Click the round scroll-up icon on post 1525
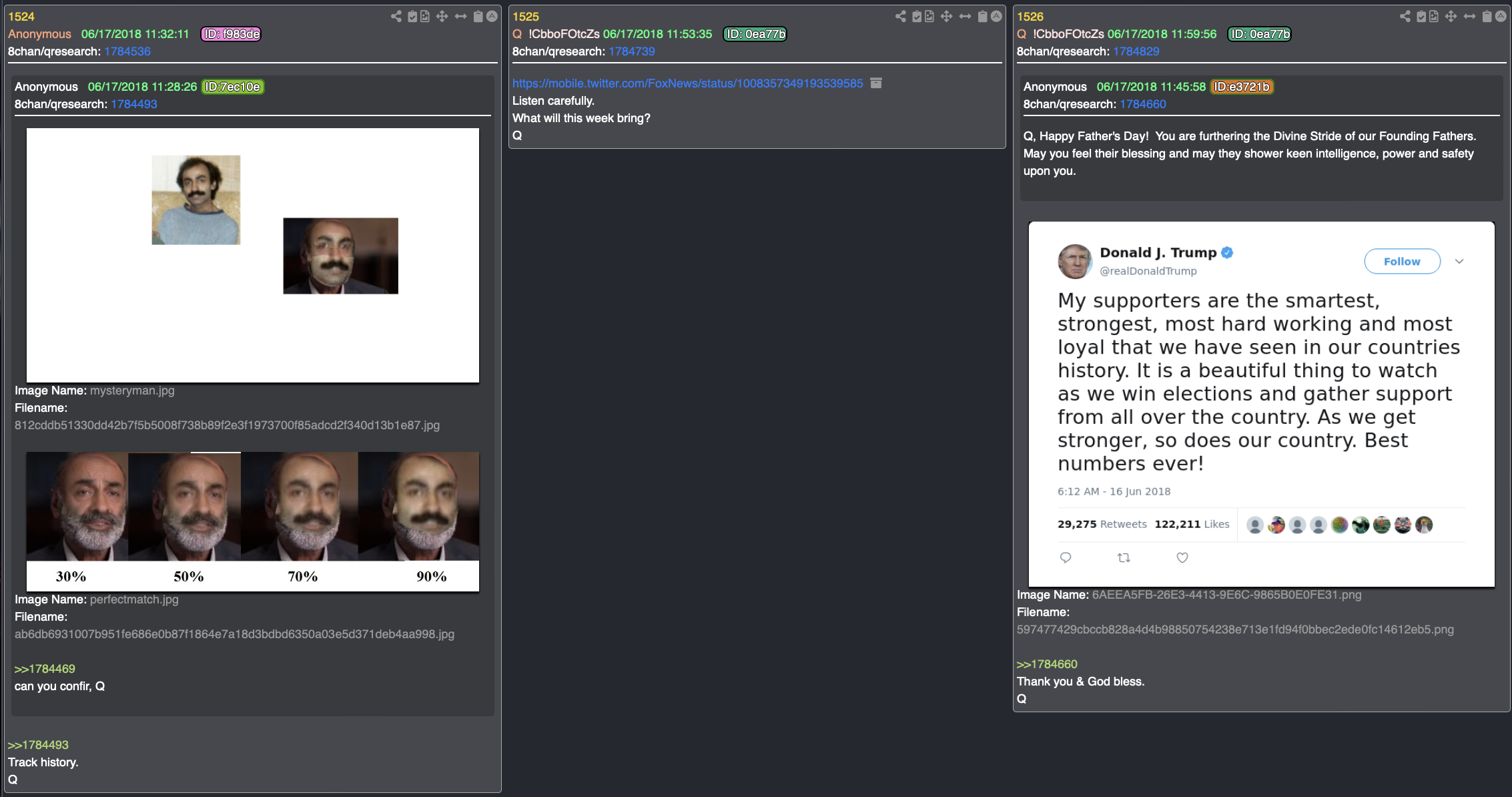This screenshot has height=797, width=1512. pos(996,17)
